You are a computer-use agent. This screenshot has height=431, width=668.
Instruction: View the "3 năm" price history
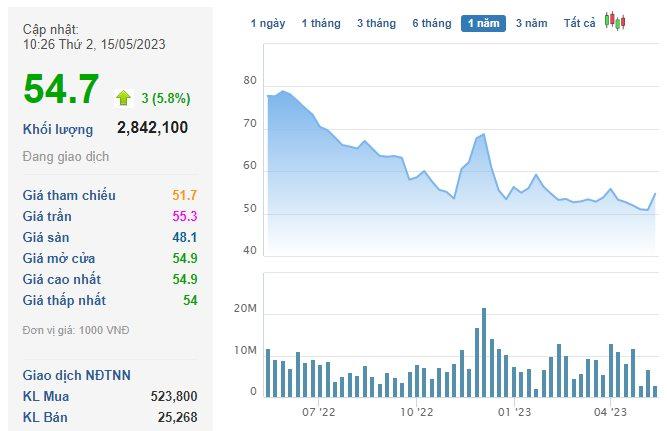point(531,23)
